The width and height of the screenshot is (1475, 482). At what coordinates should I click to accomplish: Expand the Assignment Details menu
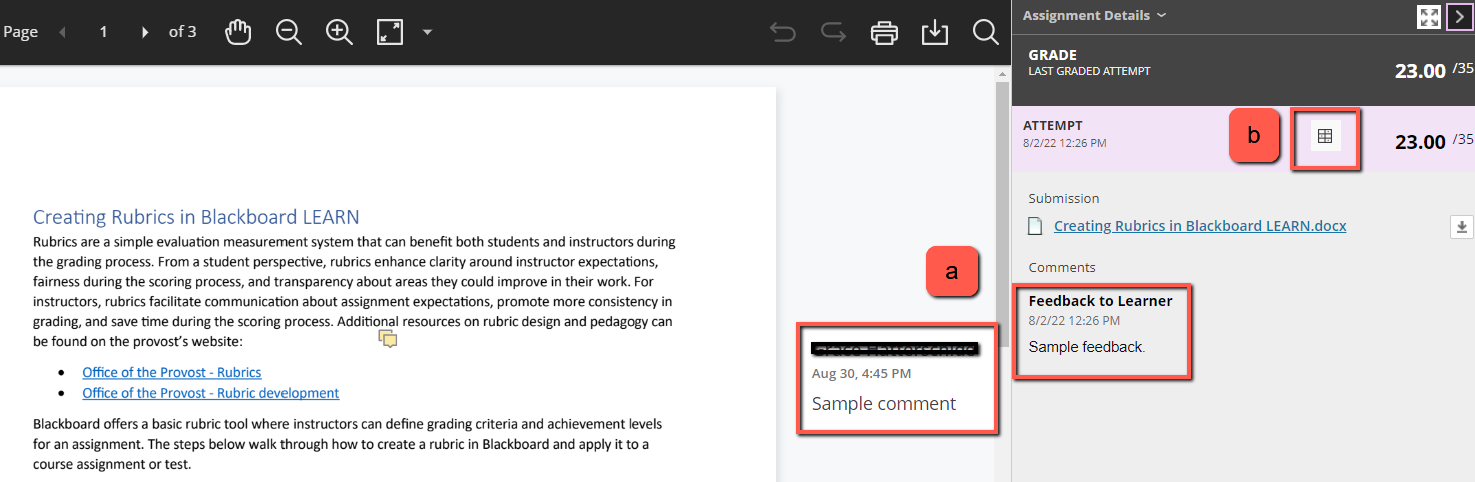point(1093,15)
